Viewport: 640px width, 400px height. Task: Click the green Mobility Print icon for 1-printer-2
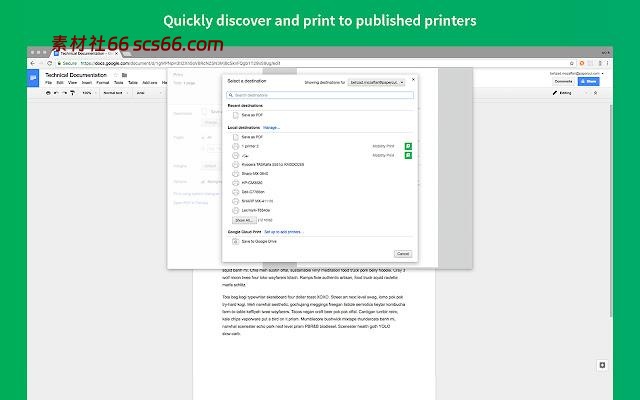click(408, 146)
